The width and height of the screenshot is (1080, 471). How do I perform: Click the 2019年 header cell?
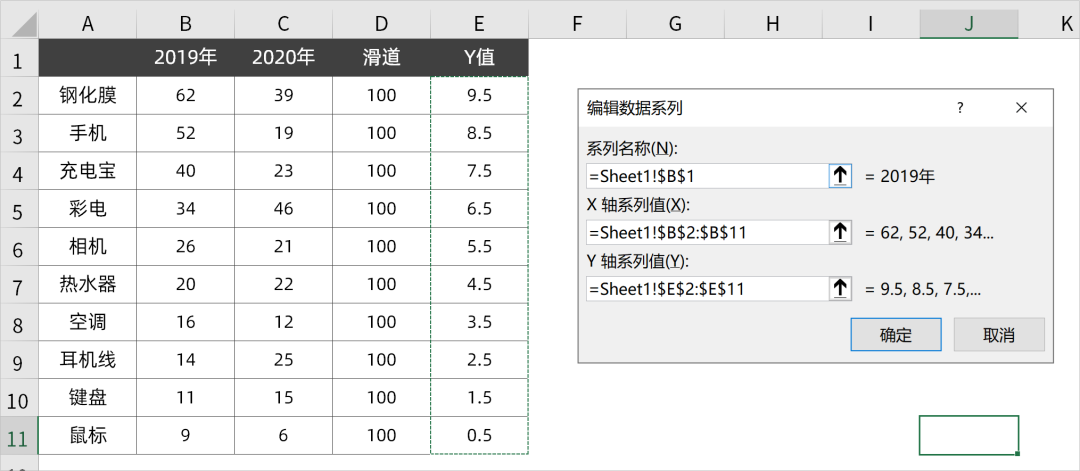(x=185, y=58)
